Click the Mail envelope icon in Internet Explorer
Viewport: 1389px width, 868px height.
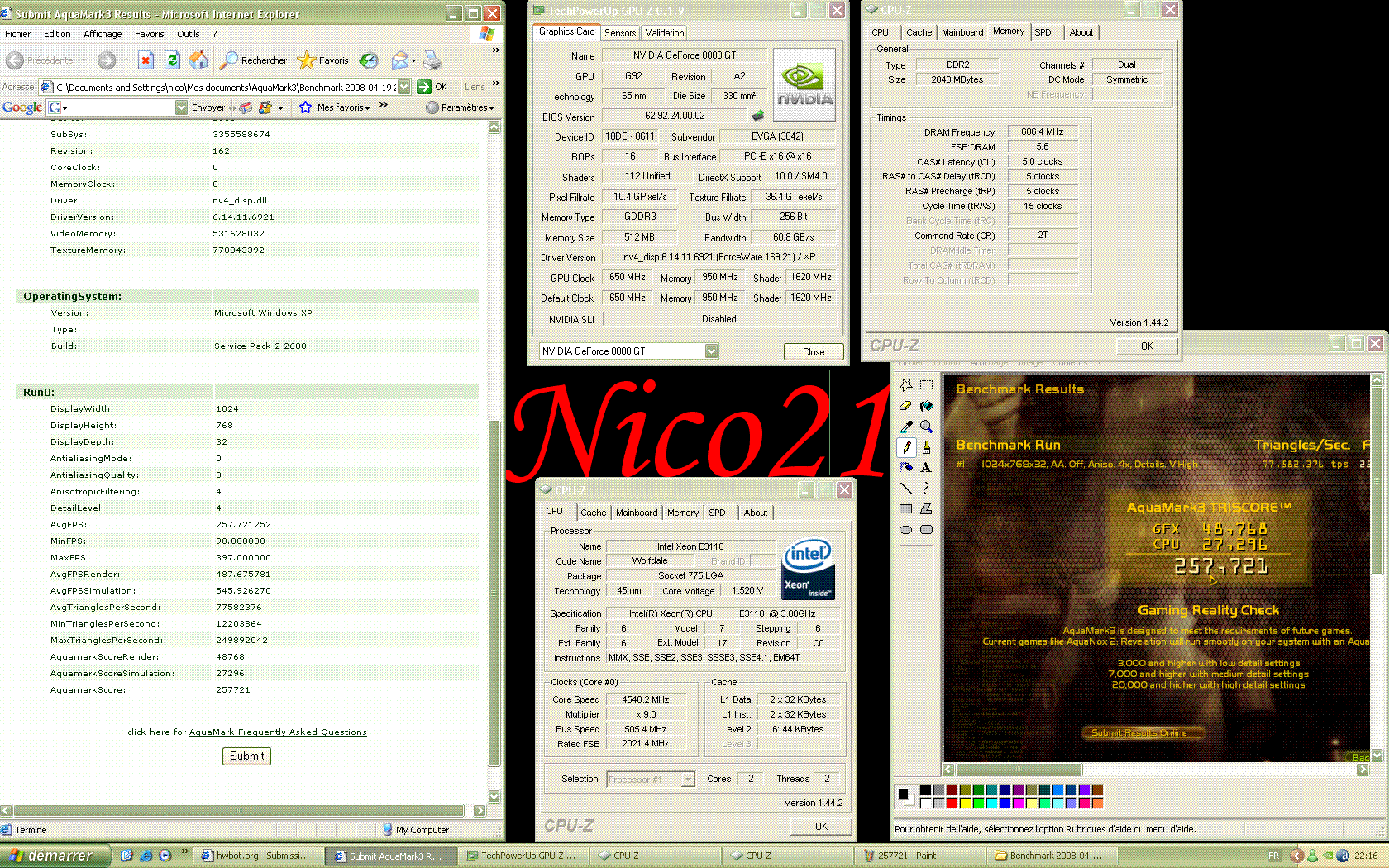[x=400, y=60]
